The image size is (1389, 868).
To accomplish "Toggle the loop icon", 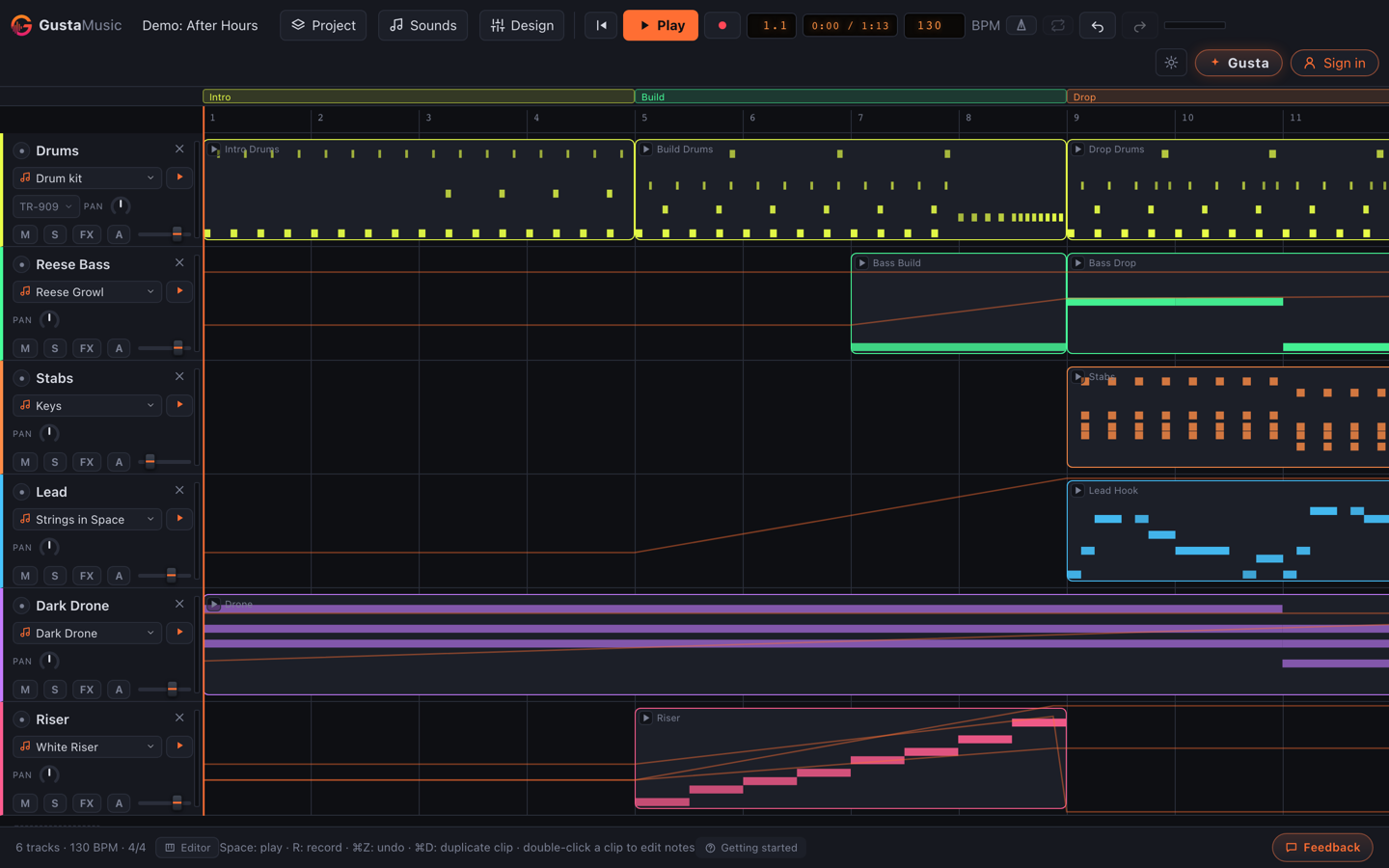I will [x=1058, y=25].
